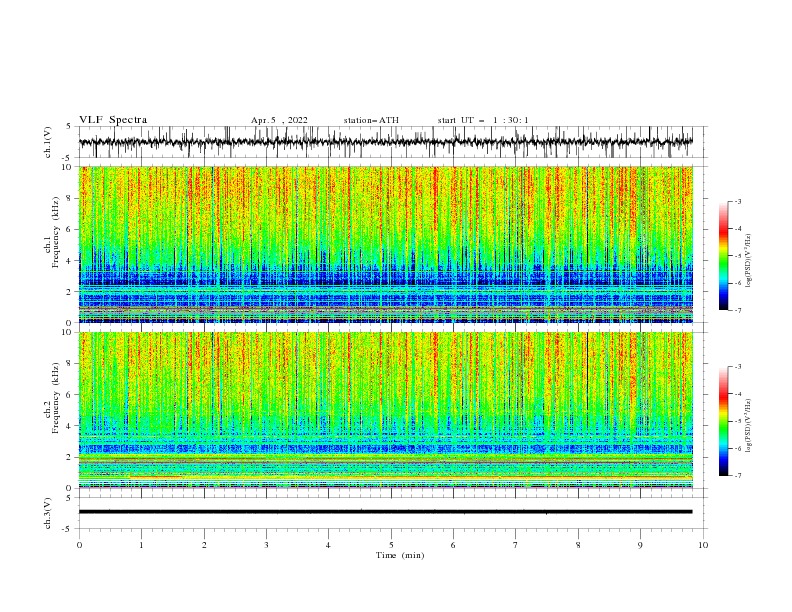Click inside the ch.1 spectrogram panel
Viewport: 792px width, 612px height.
(385, 244)
